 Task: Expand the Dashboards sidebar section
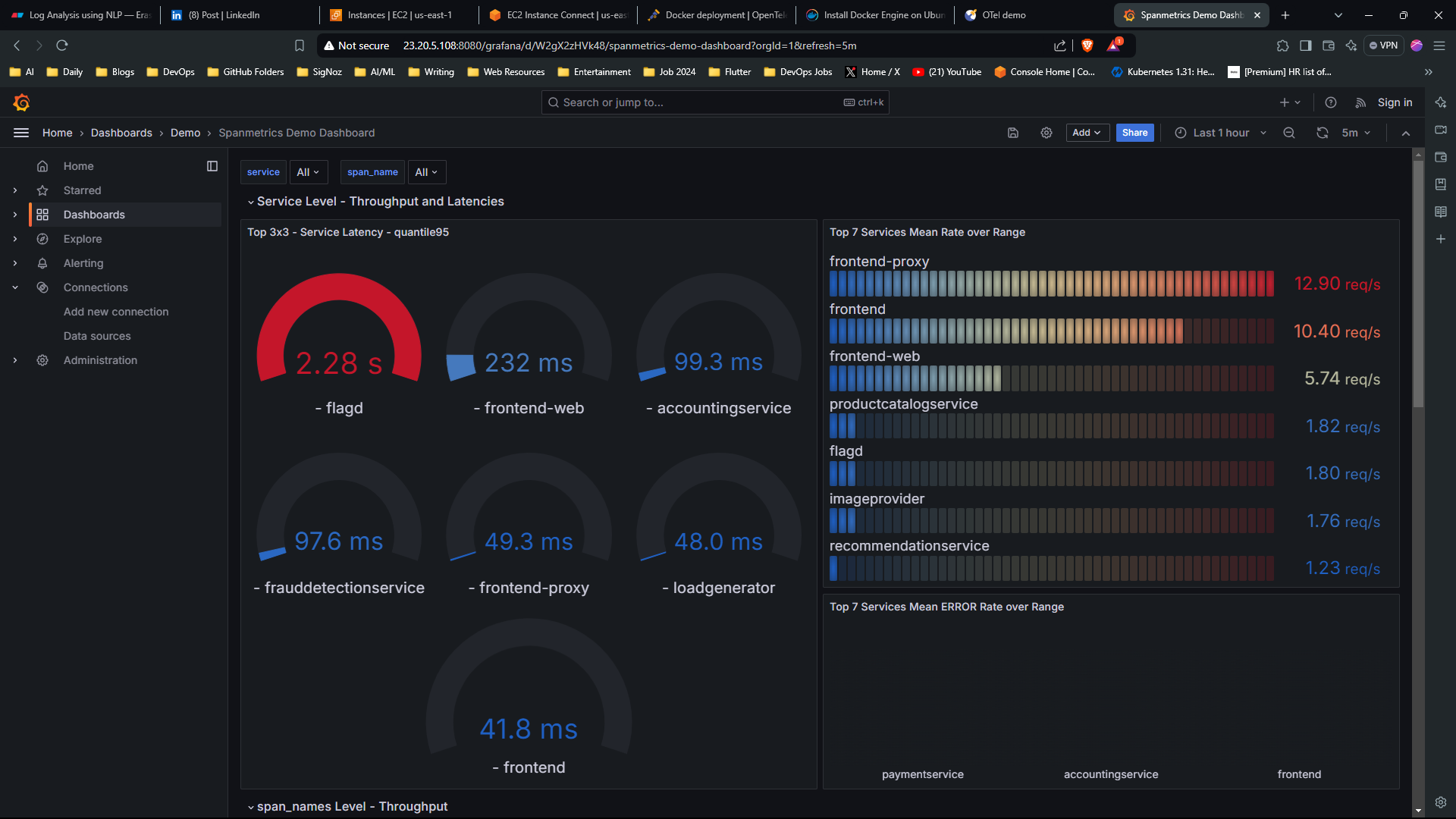point(15,215)
